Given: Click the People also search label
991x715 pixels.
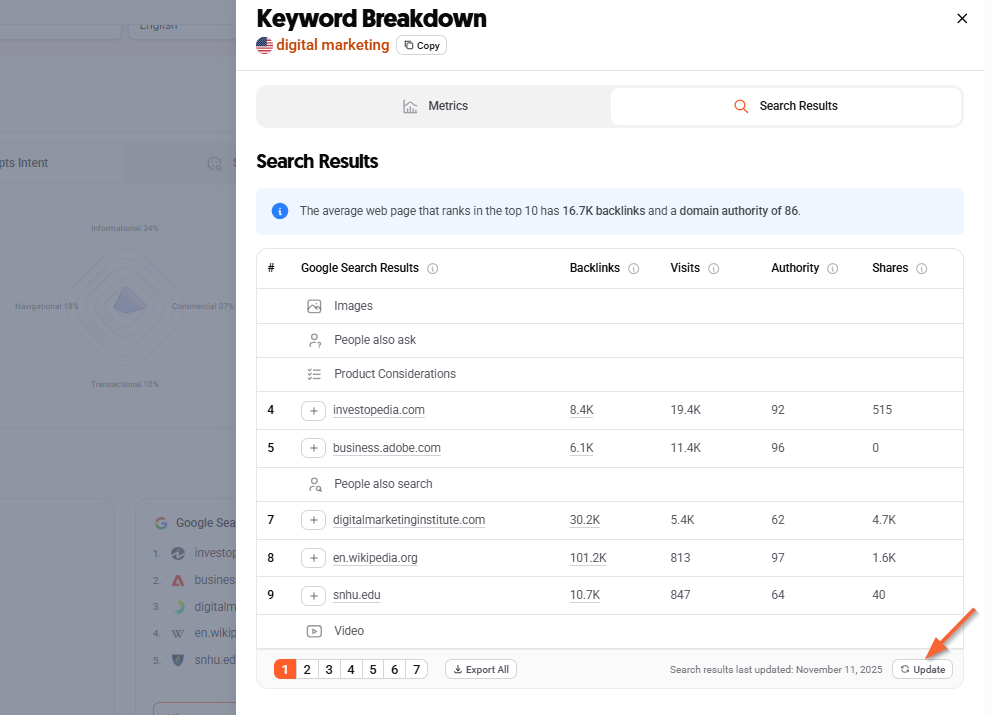Looking at the screenshot, I should click(383, 484).
